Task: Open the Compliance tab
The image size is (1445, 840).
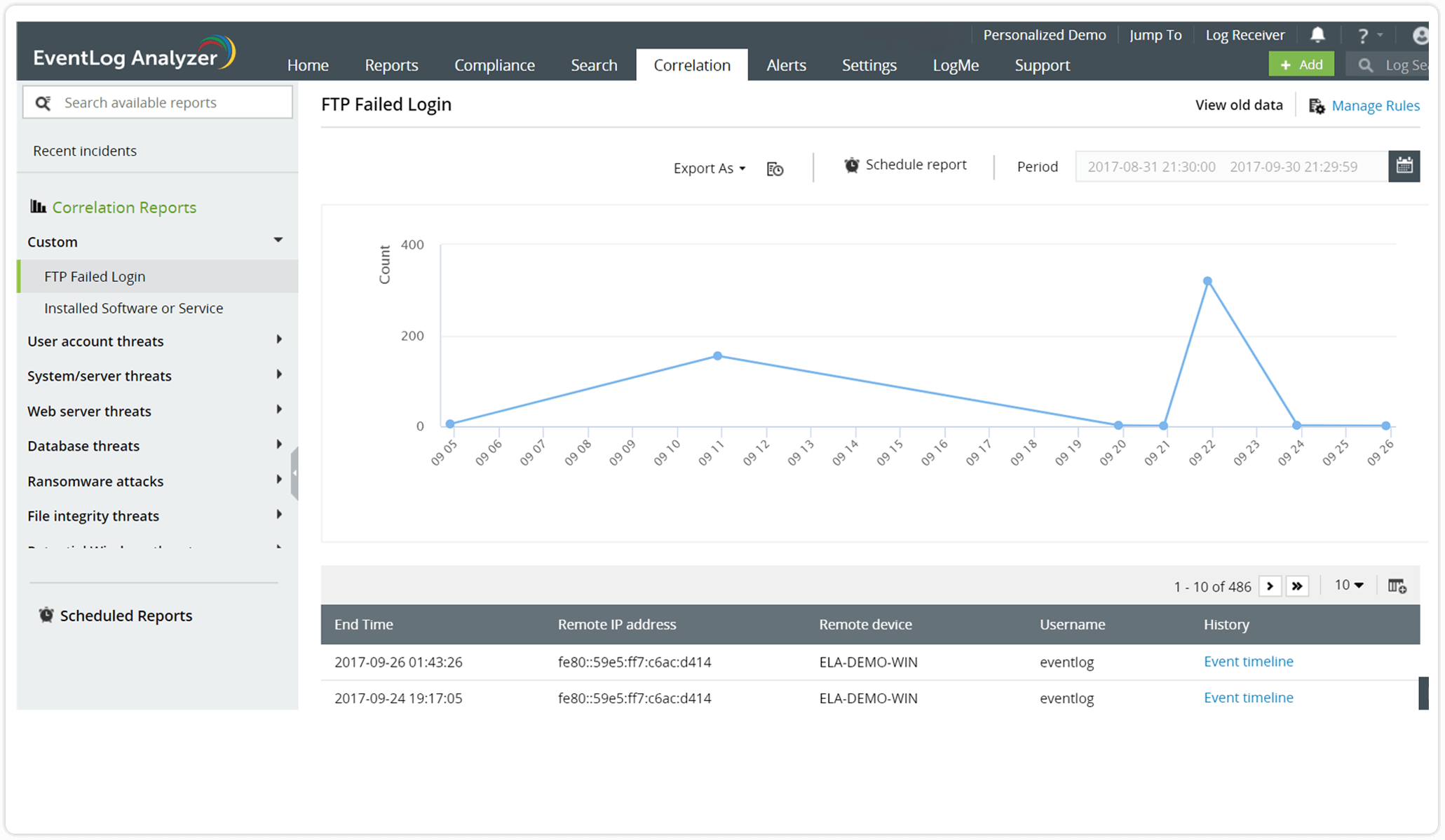Action: 494,65
